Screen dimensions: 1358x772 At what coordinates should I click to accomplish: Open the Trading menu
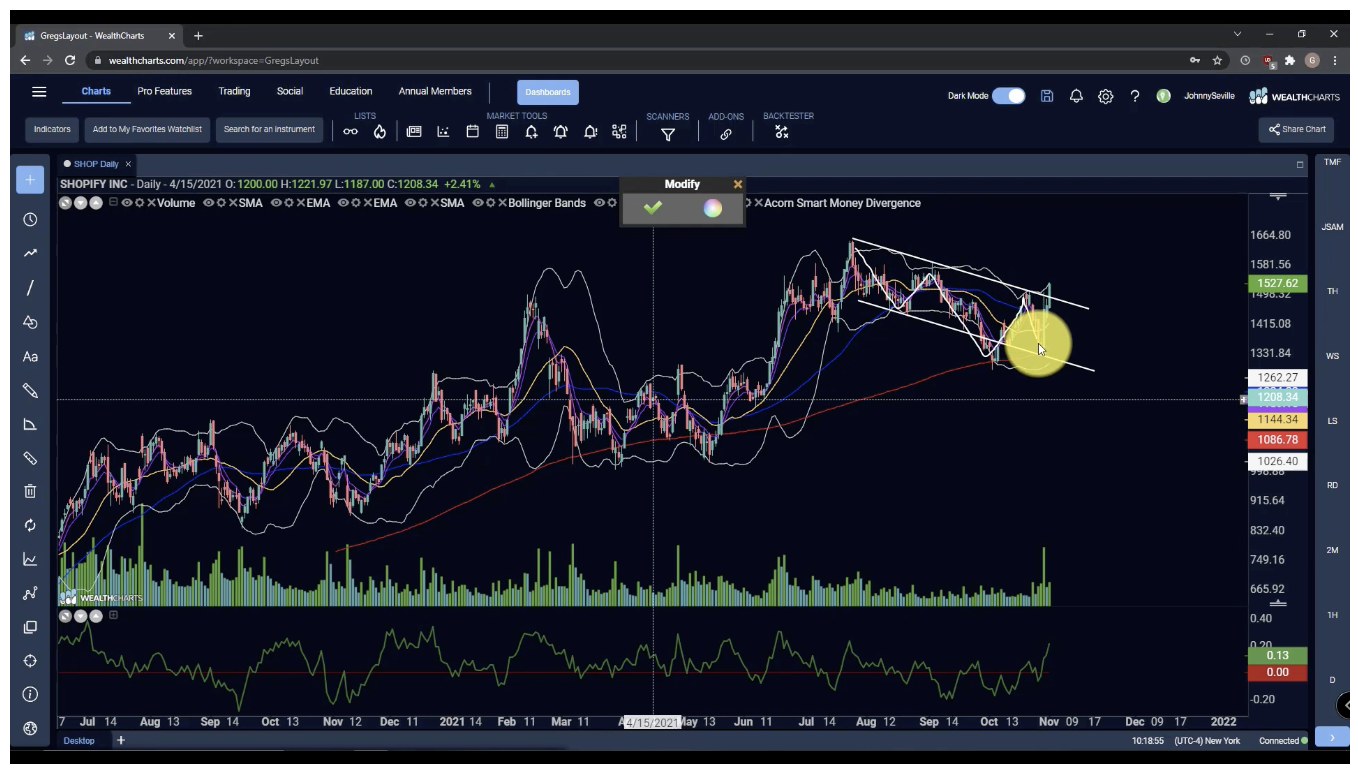(234, 91)
